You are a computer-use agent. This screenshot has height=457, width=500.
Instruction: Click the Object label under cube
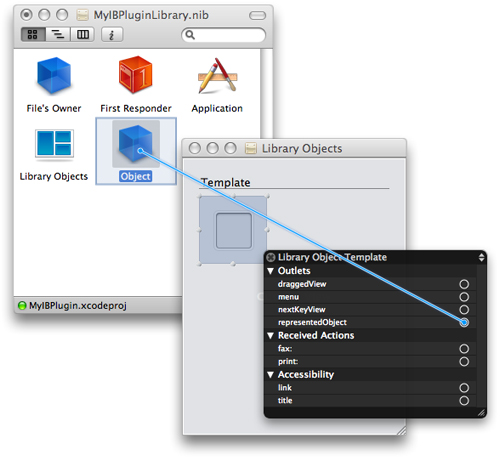coord(136,176)
